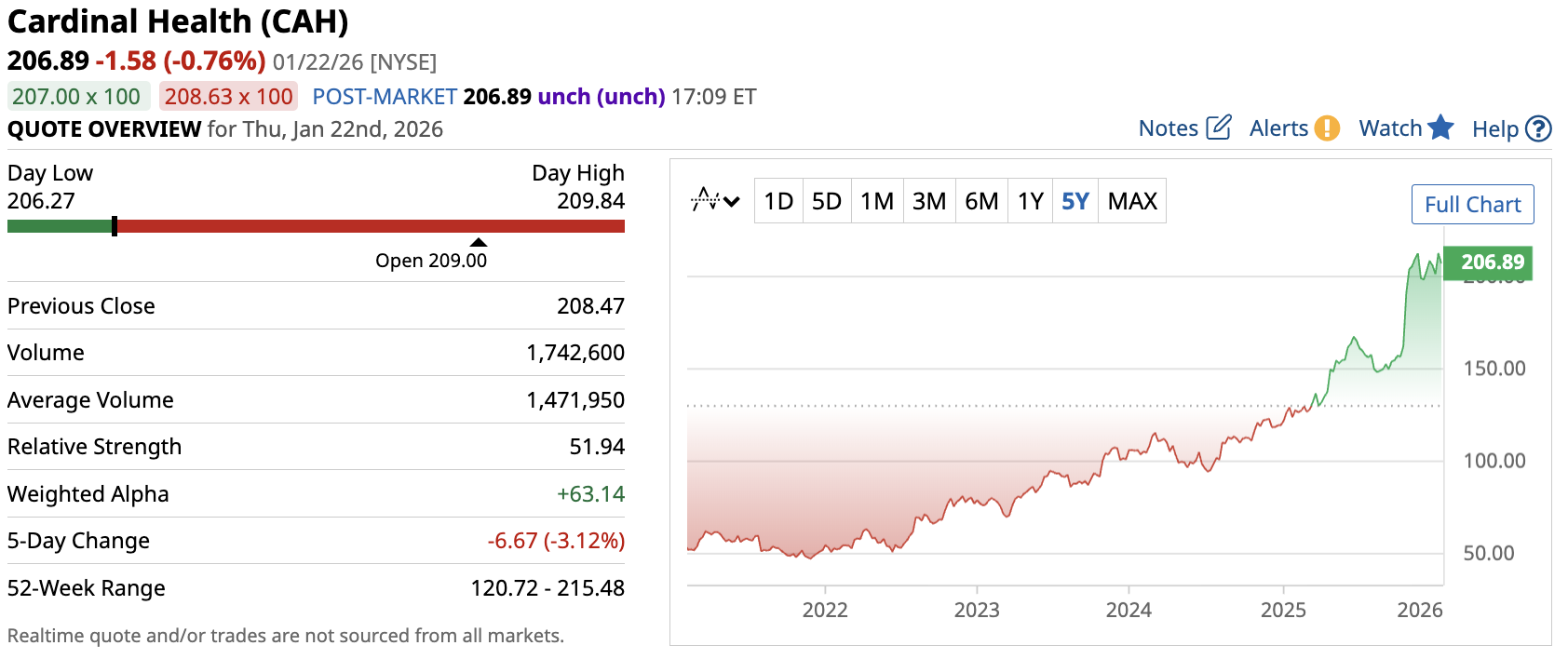The width and height of the screenshot is (1568, 659).
Task: Select the 1M chart period
Action: (x=877, y=201)
